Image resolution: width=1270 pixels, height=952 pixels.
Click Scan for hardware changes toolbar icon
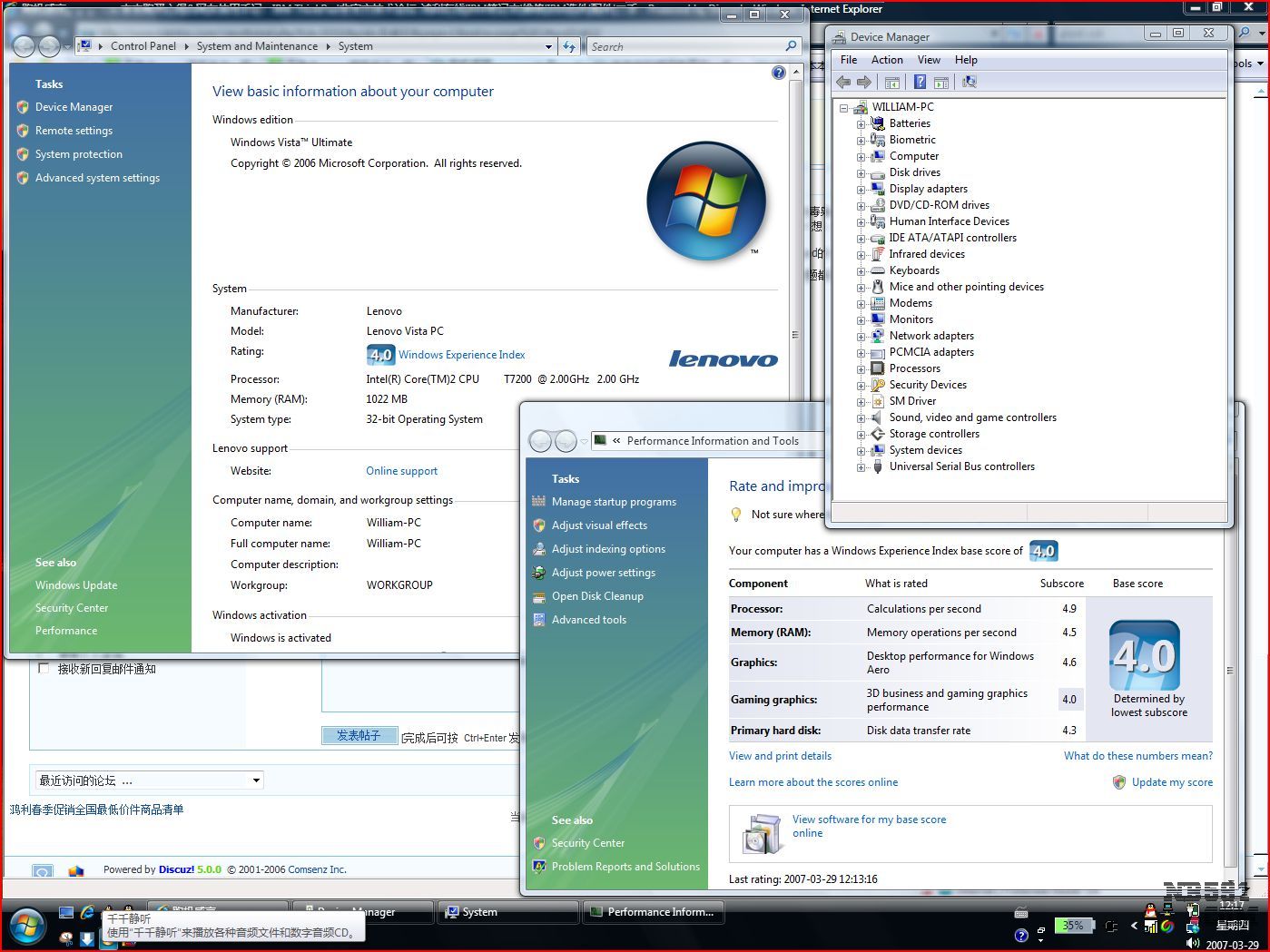click(x=970, y=83)
